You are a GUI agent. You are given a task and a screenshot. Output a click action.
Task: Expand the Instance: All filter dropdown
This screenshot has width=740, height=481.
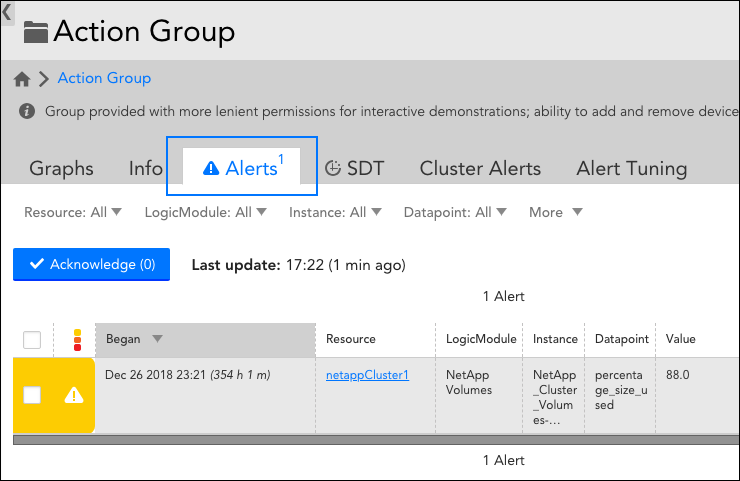(x=335, y=212)
